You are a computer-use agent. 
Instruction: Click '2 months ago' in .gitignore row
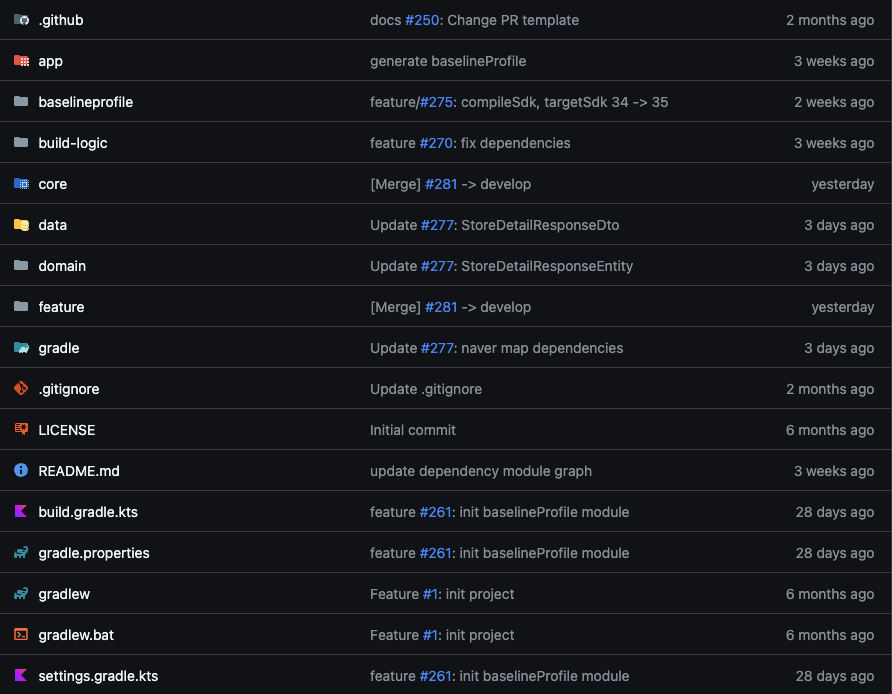click(831, 389)
